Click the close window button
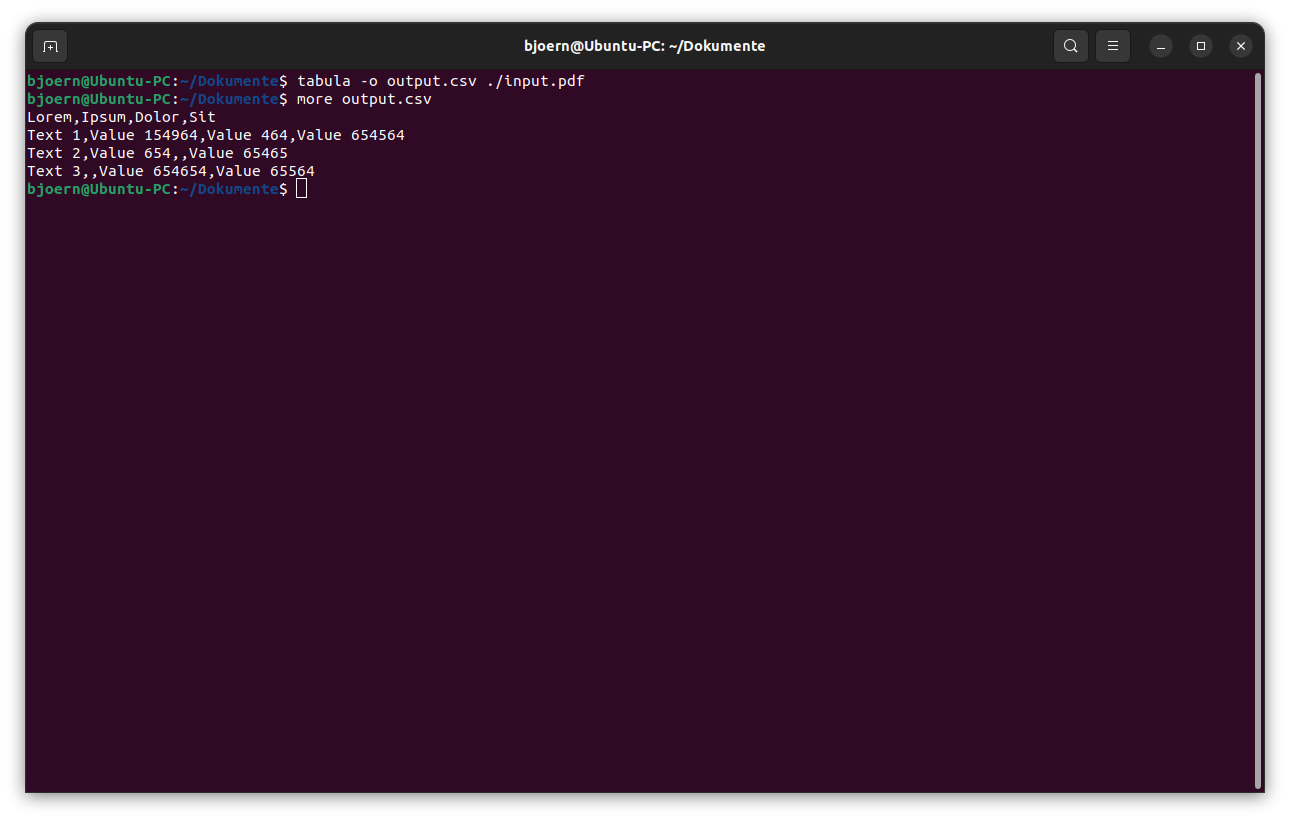The image size is (1290, 821). click(x=1240, y=46)
